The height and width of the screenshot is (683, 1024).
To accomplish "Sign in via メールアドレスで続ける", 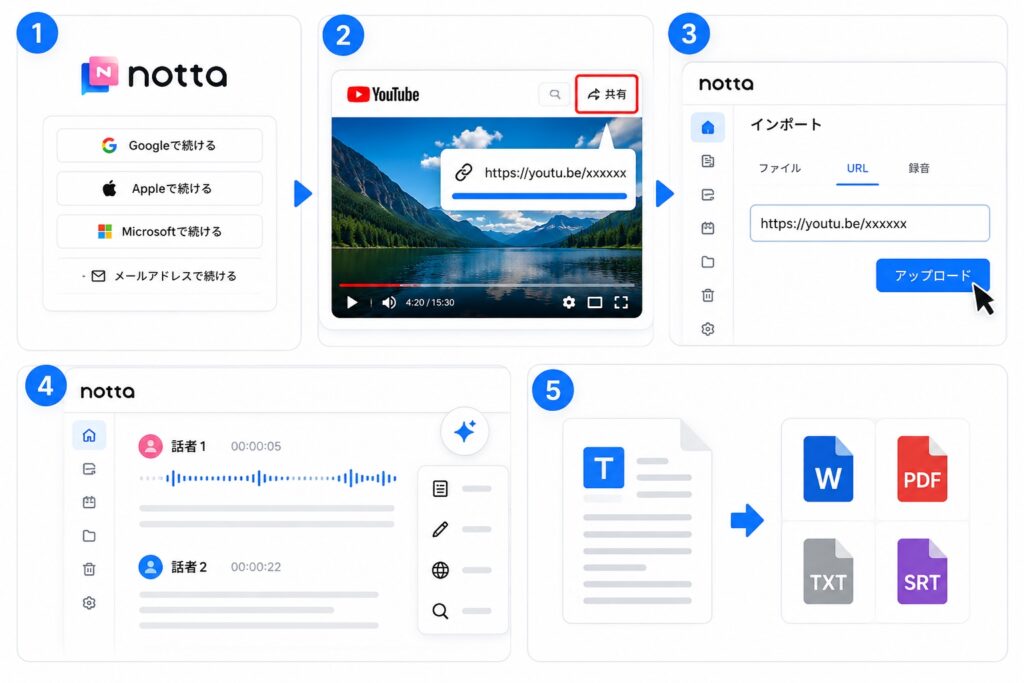I will click(159, 276).
